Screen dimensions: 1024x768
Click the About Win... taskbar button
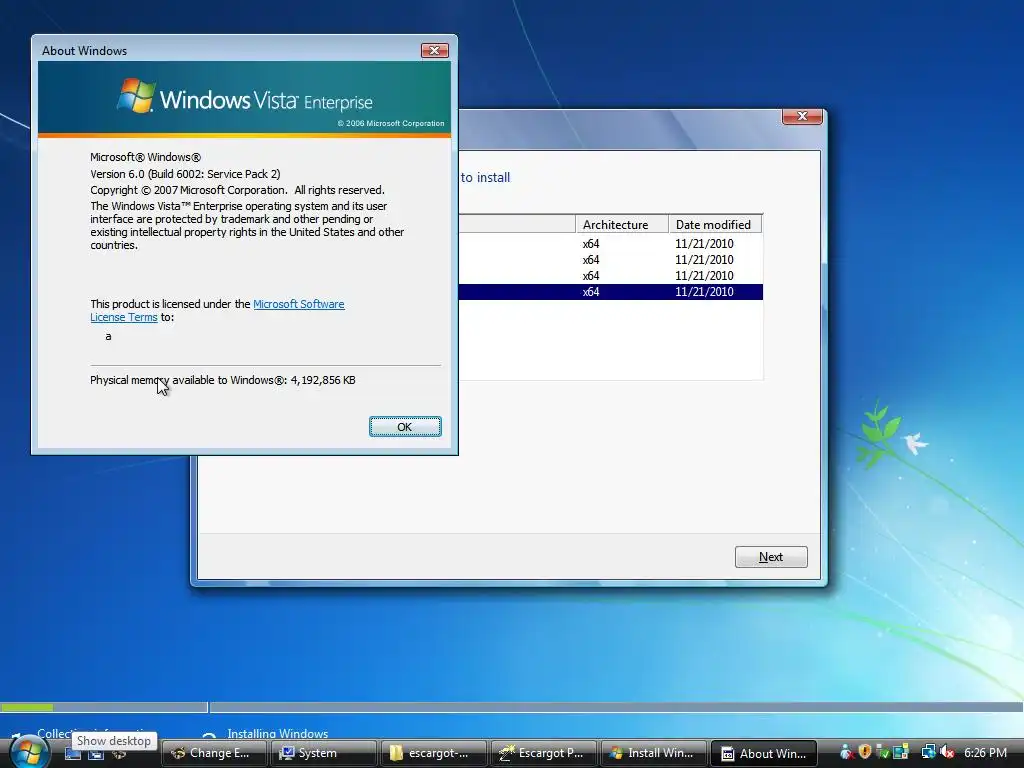click(x=762, y=753)
